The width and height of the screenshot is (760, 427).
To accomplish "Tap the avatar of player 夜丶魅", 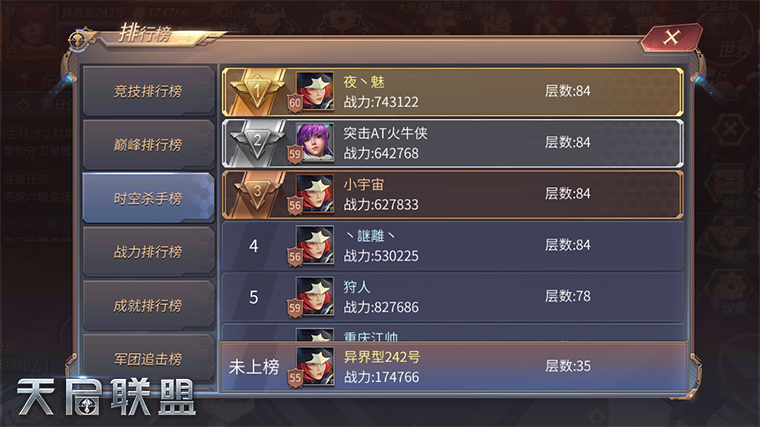I will (x=315, y=91).
